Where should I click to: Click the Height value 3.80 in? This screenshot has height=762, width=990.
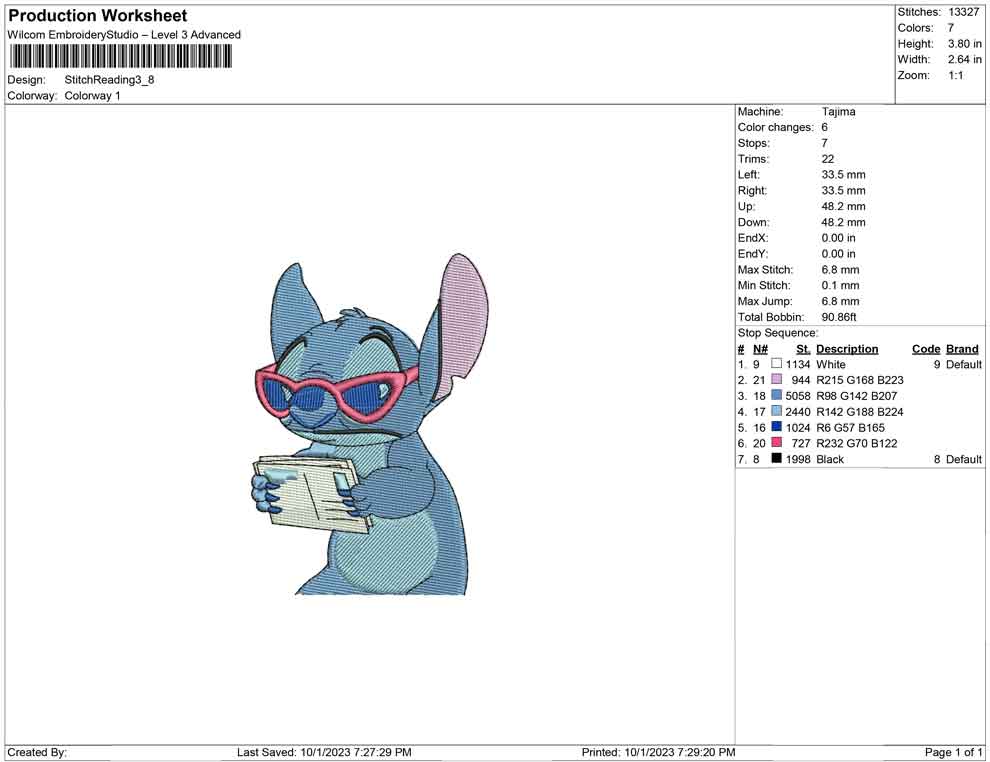964,44
